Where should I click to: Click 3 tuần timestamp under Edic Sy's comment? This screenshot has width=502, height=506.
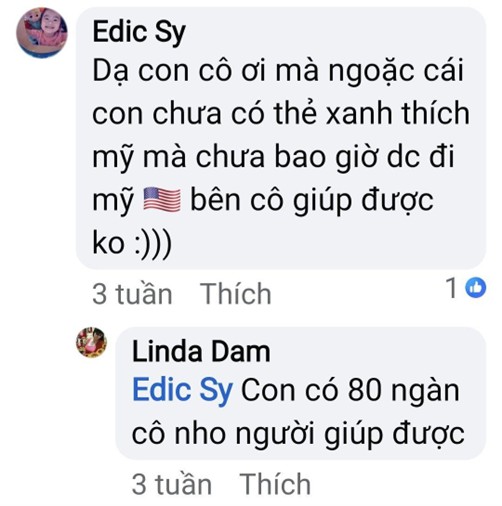tap(132, 294)
